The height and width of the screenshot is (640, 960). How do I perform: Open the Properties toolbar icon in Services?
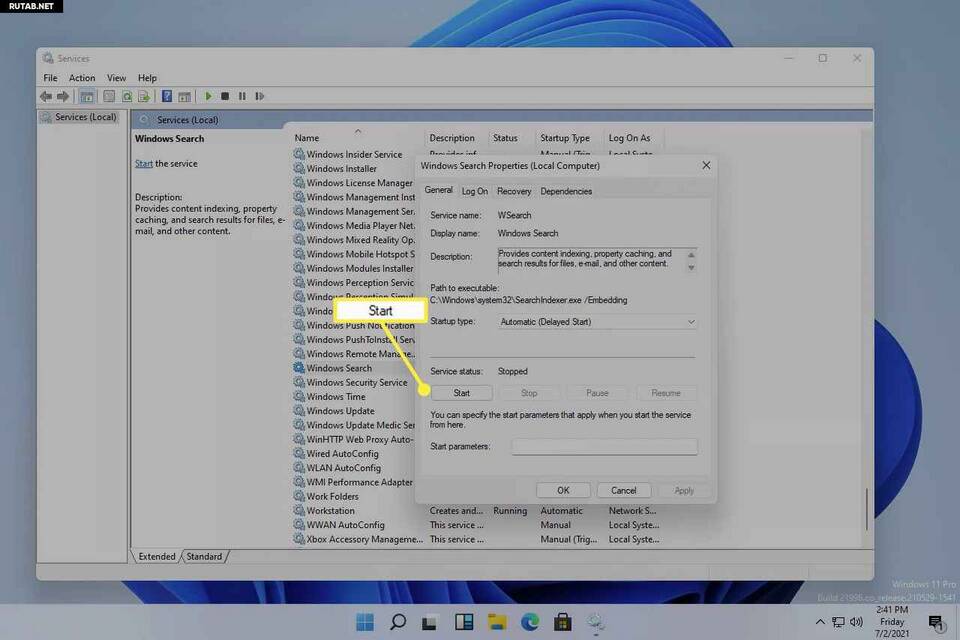point(109,96)
